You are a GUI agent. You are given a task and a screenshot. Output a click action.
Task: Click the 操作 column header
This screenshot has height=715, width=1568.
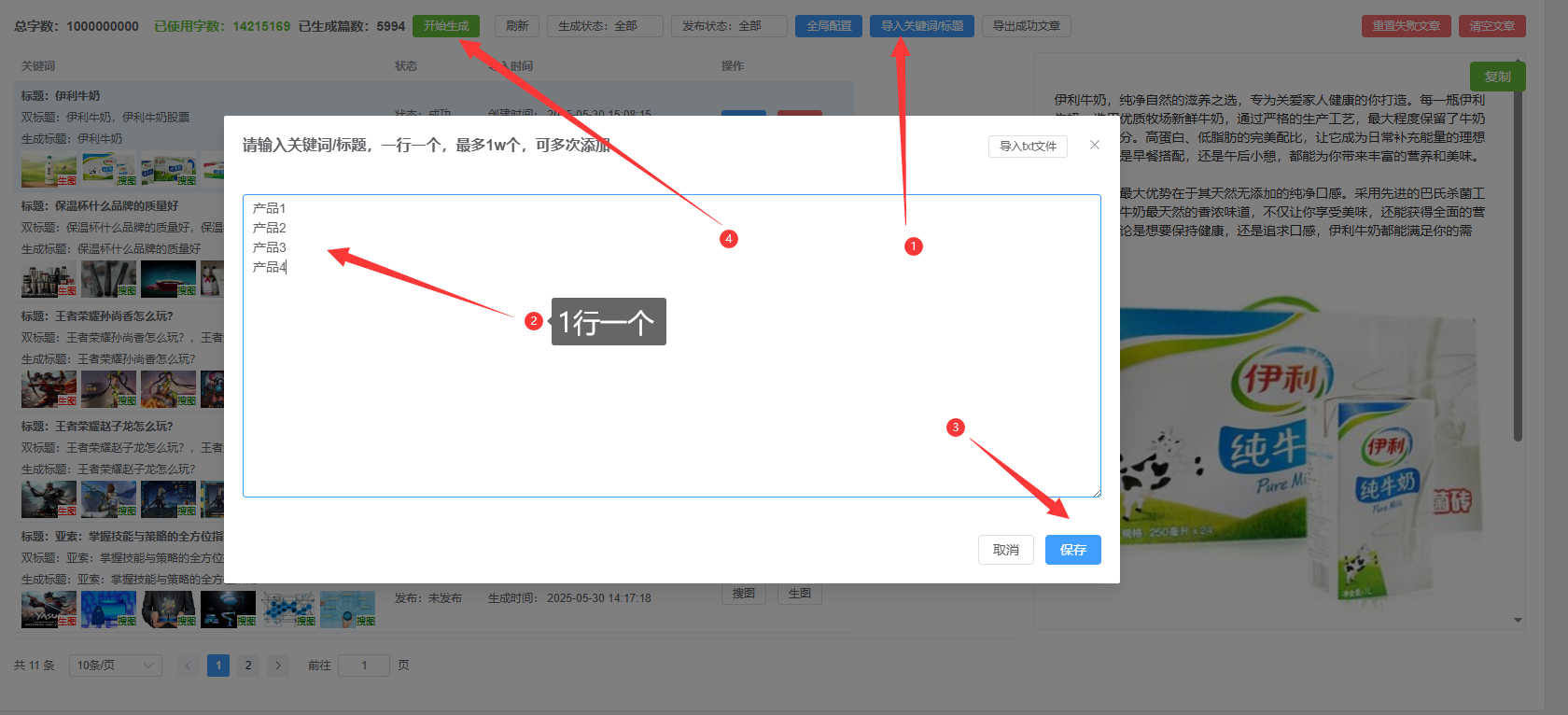(733, 66)
